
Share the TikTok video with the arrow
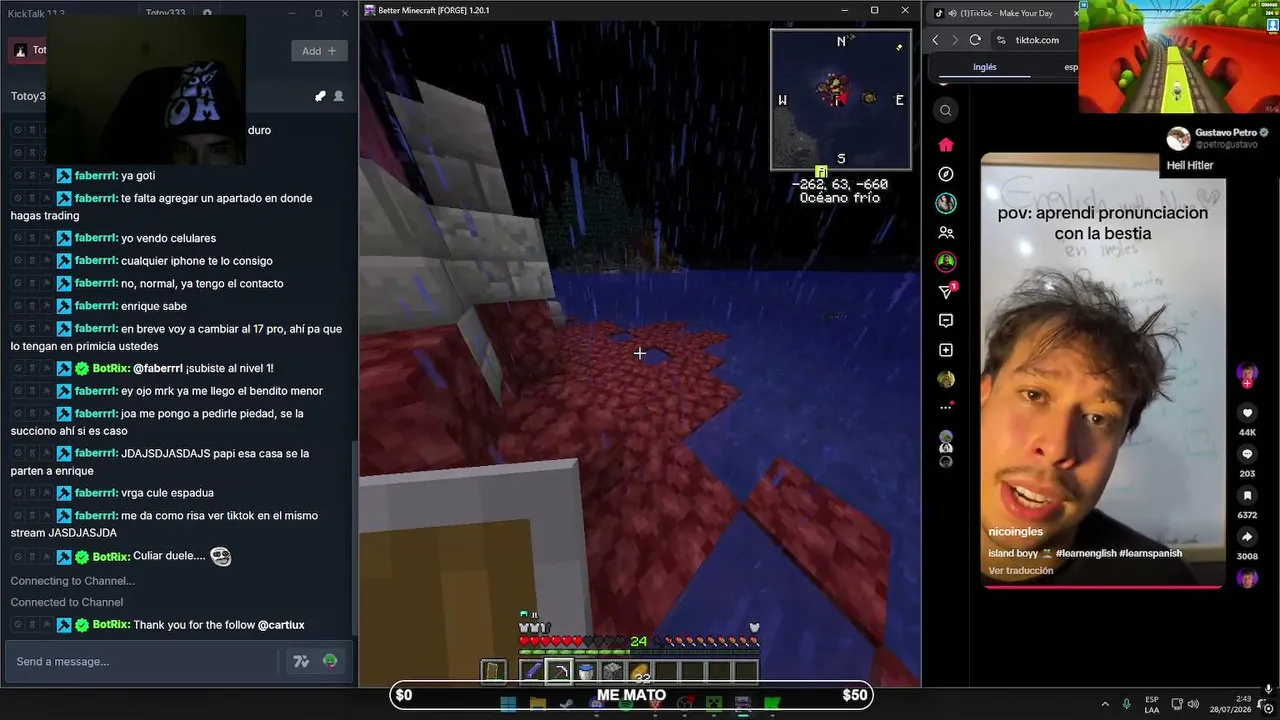[x=1247, y=537]
